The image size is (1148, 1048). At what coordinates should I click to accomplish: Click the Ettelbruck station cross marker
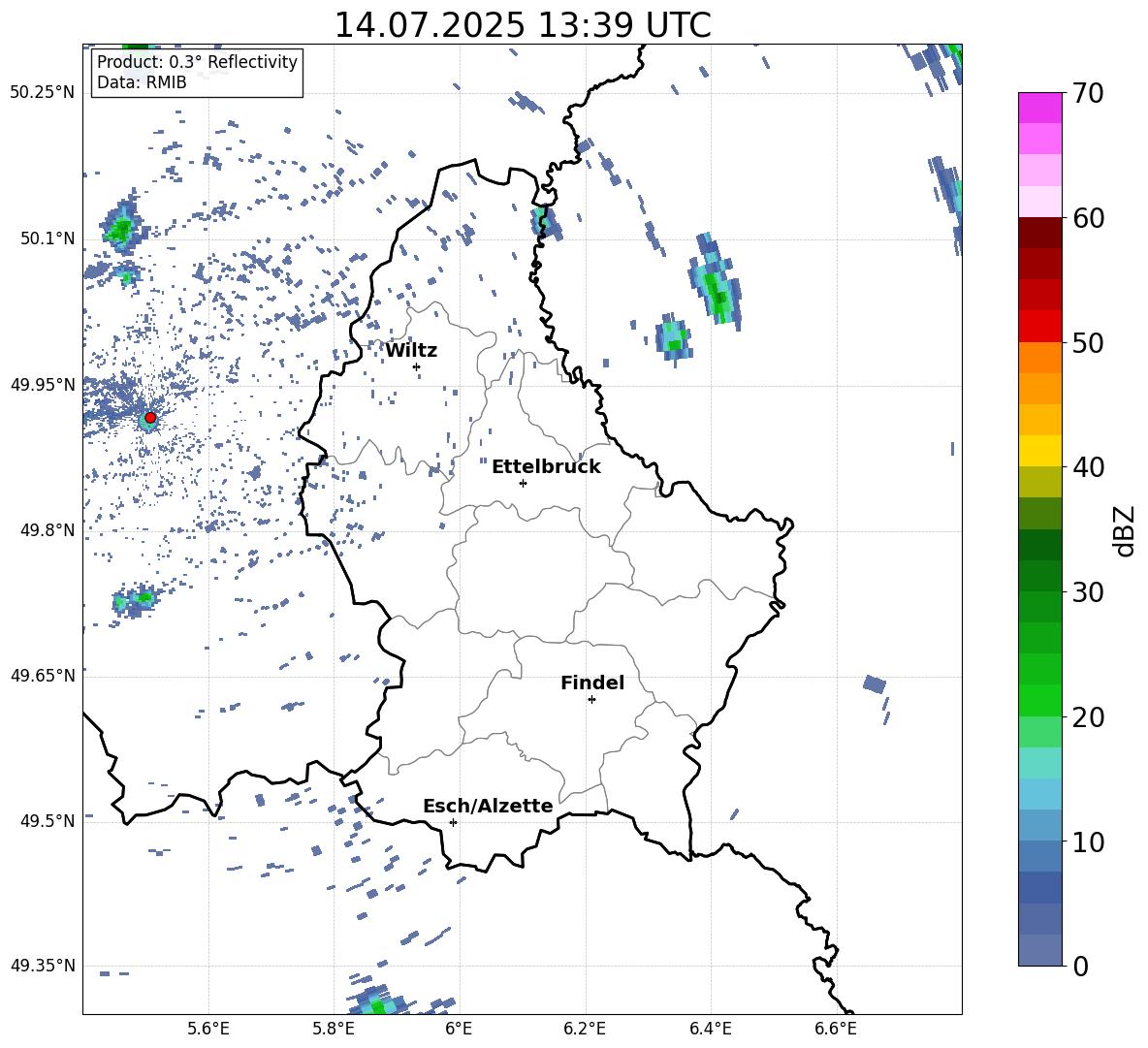(x=523, y=483)
